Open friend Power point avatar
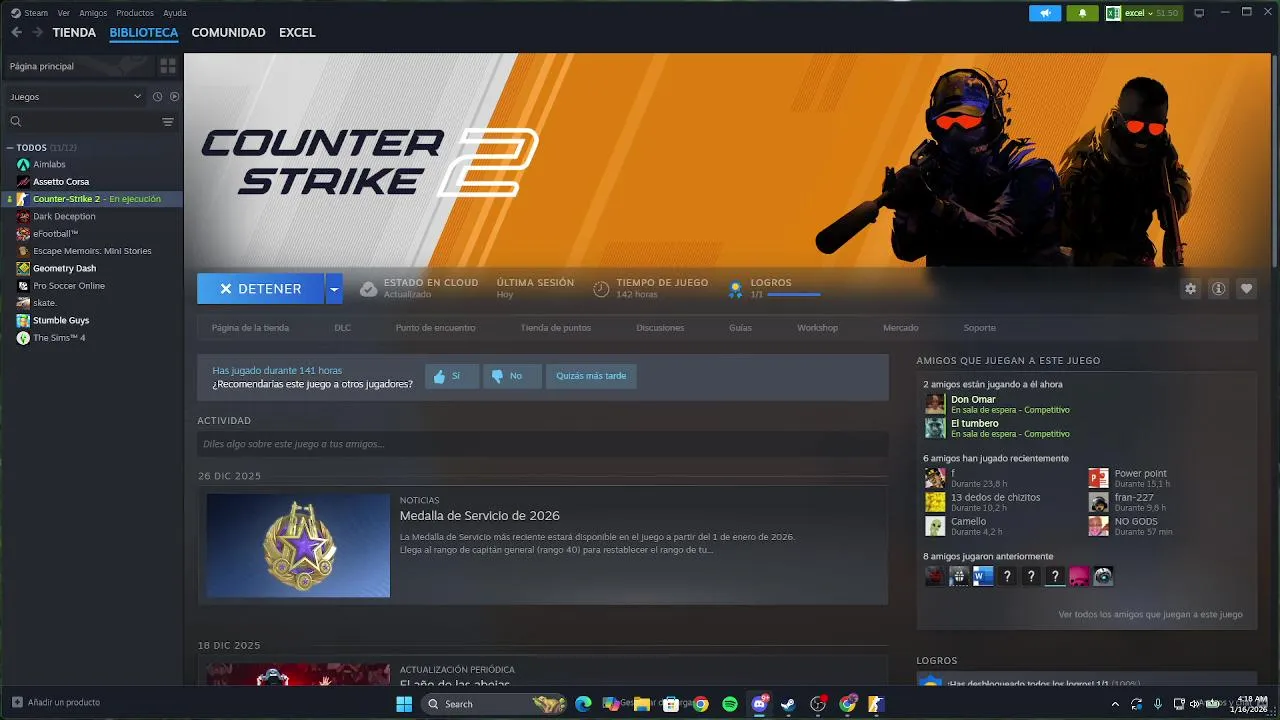Screen dimensions: 1280x720 (1098, 478)
